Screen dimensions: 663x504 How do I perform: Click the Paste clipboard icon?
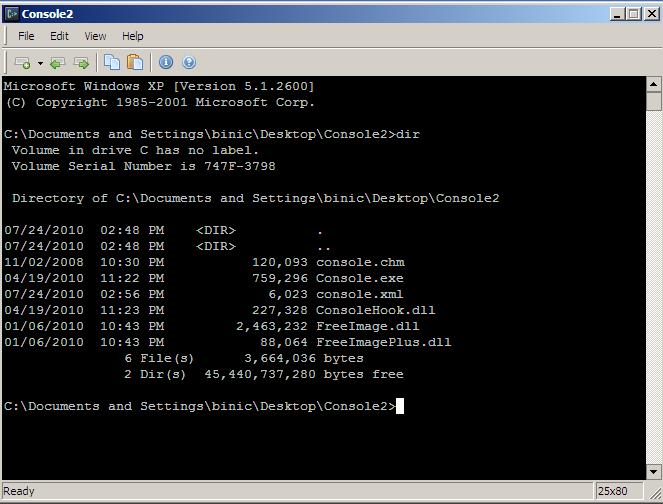click(135, 62)
